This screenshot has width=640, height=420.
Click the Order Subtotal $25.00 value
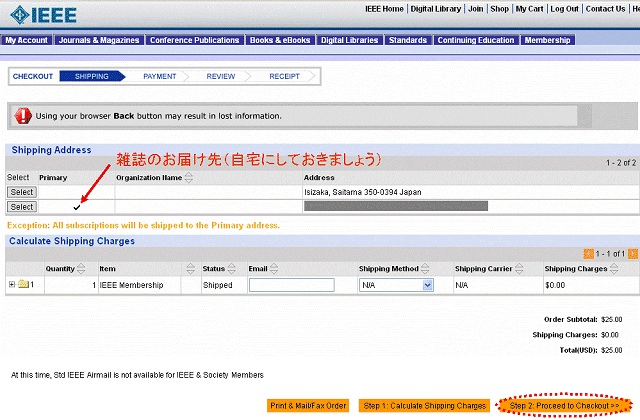pos(611,319)
